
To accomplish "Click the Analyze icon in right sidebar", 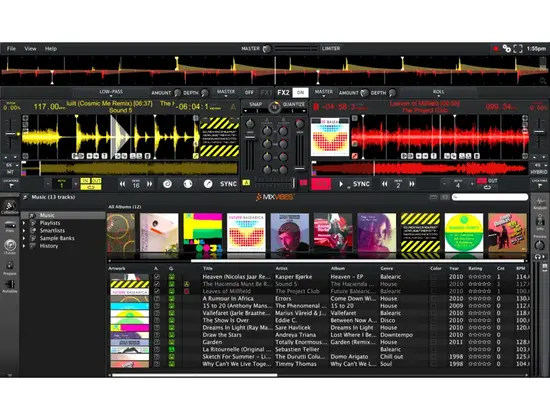I will pyautogui.click(x=540, y=203).
